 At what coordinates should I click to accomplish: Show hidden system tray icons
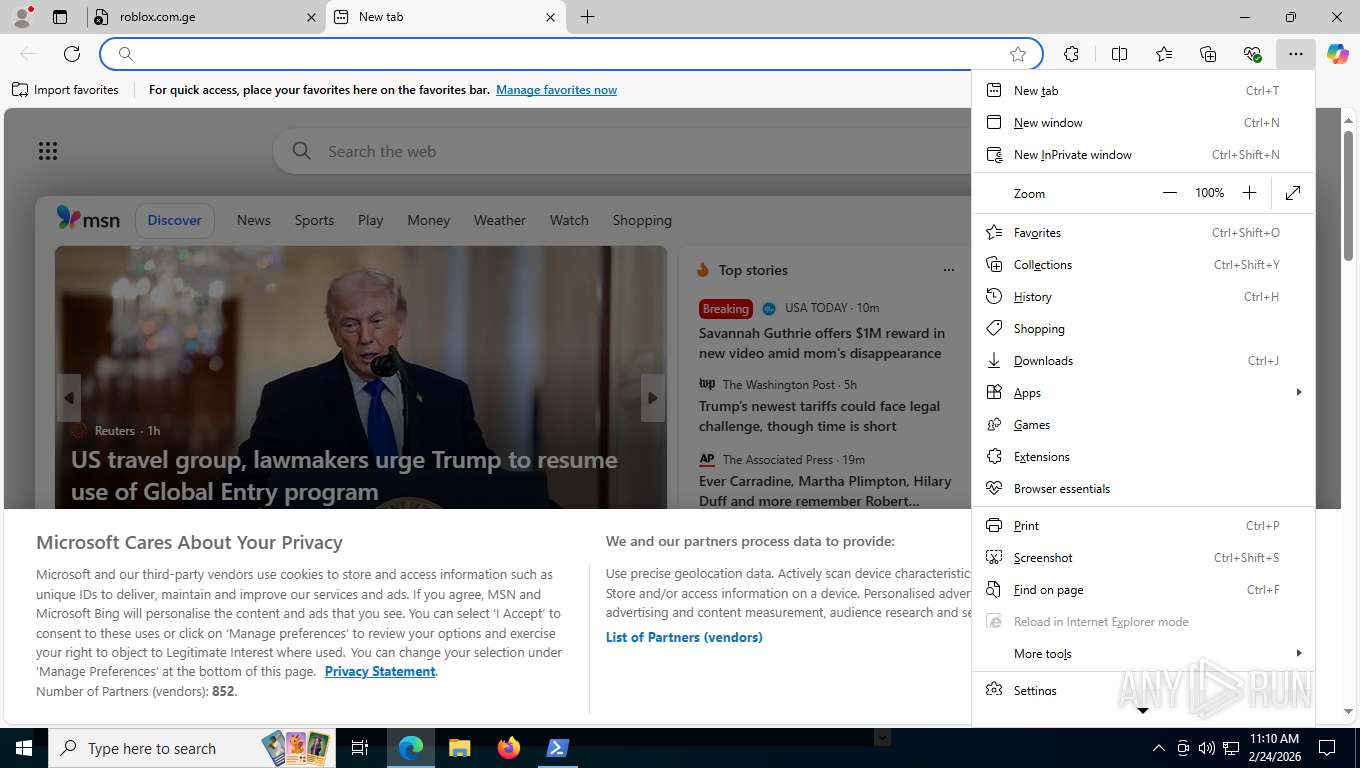tap(1159, 748)
